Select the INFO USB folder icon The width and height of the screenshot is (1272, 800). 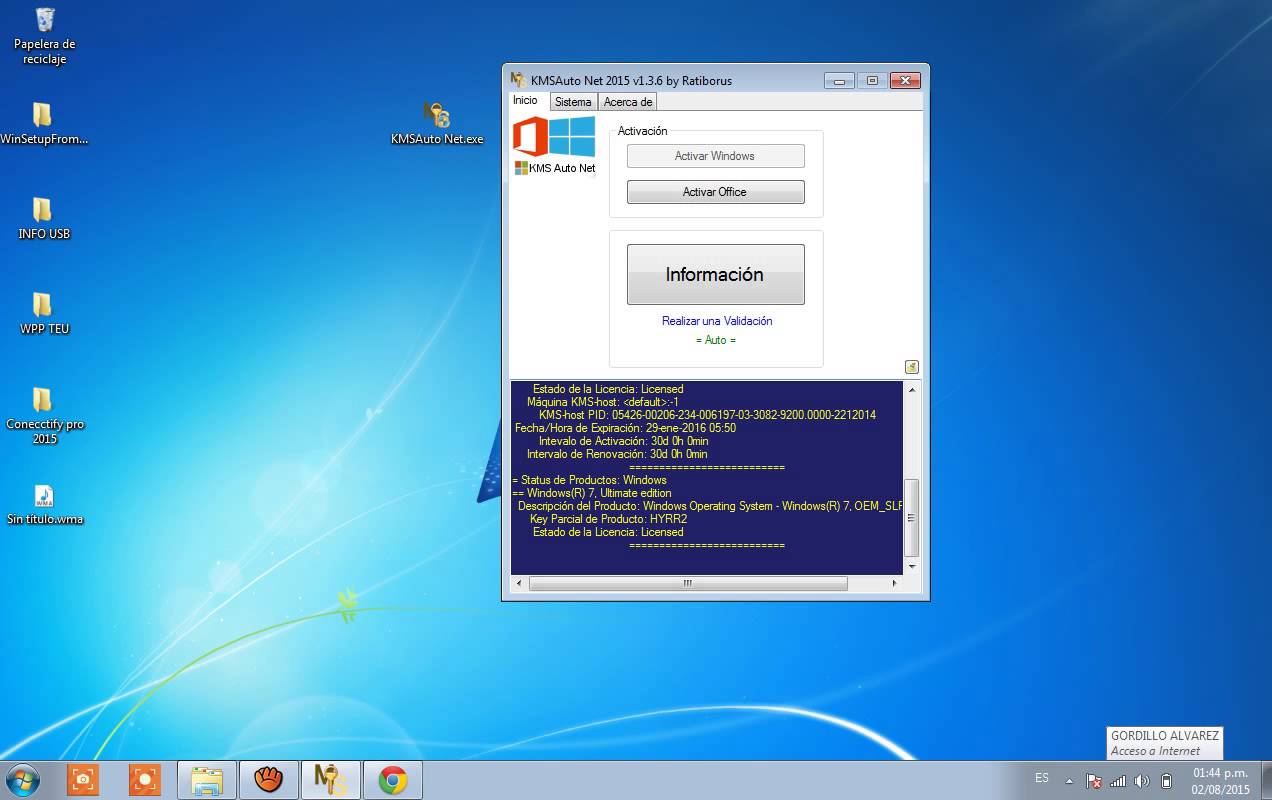click(44, 219)
